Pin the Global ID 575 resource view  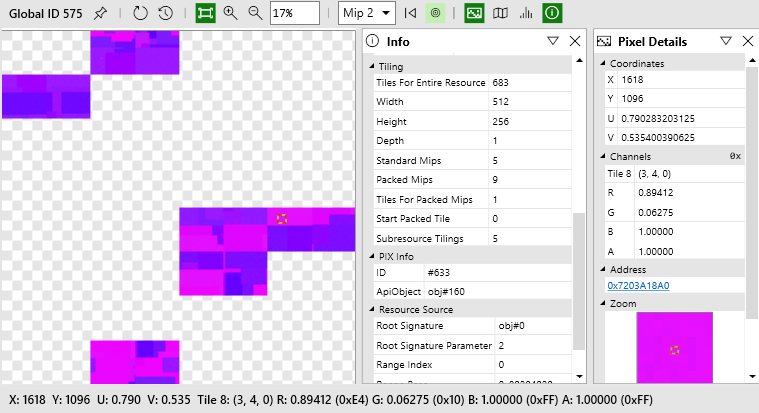pyautogui.click(x=100, y=13)
